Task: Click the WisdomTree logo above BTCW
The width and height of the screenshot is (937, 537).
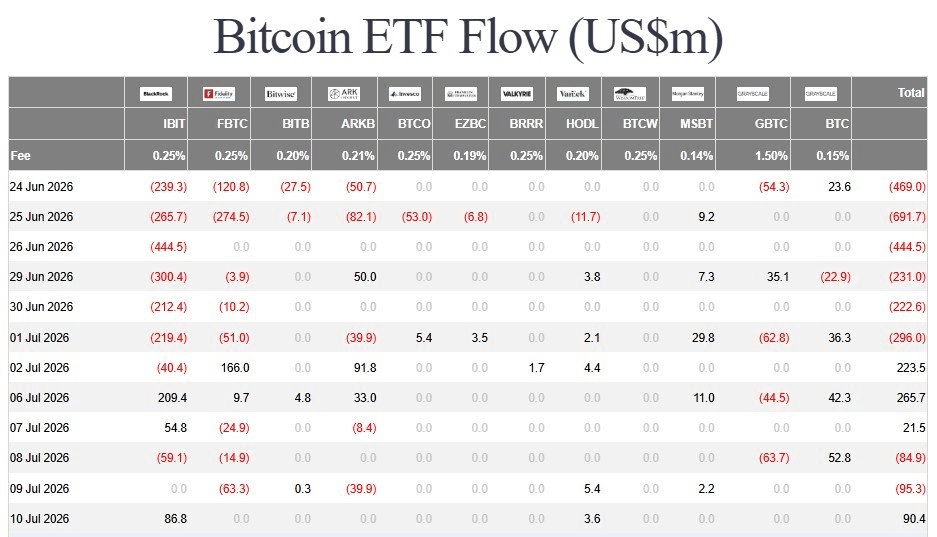Action: 630,94
